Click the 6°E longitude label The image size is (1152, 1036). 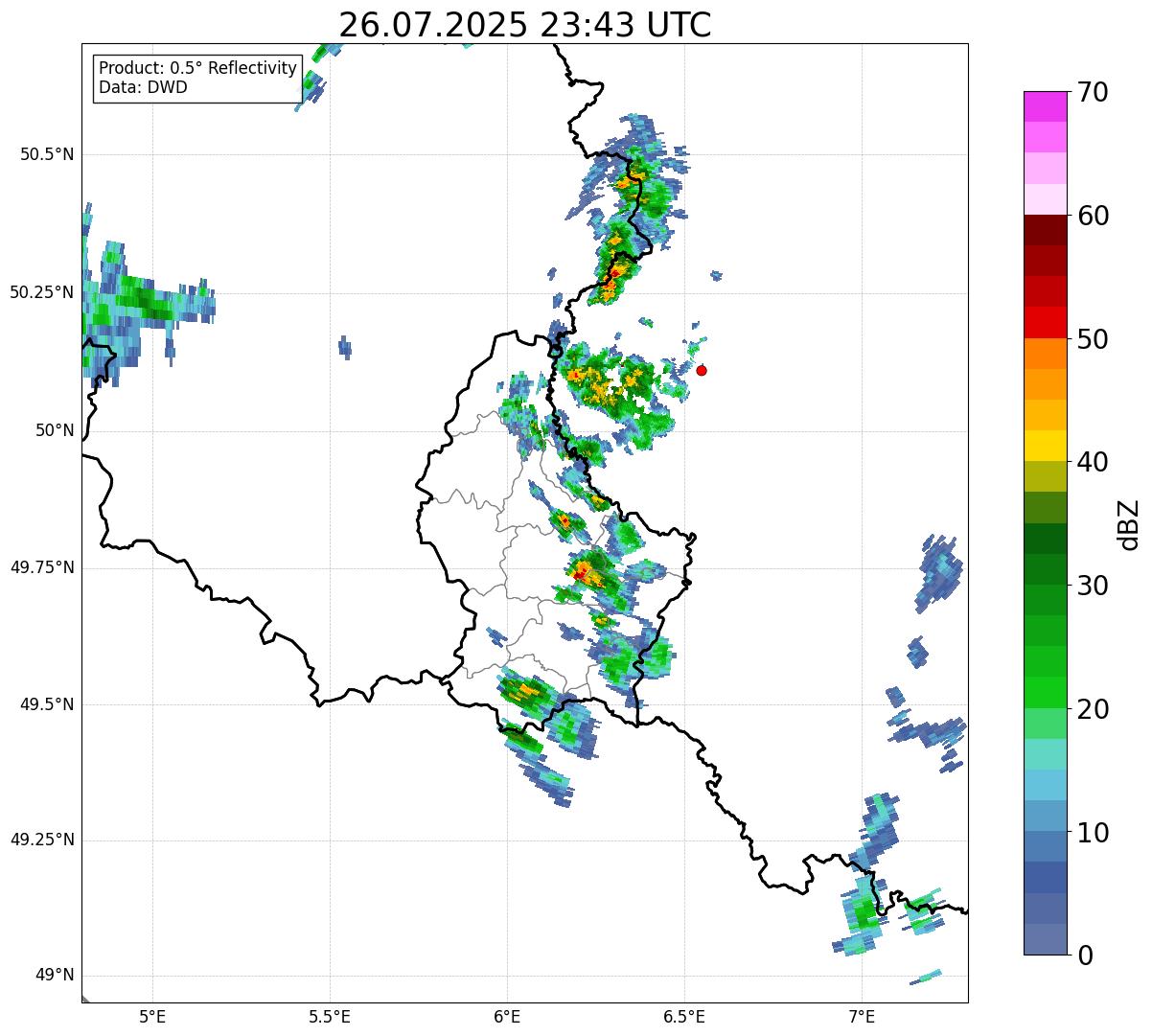pyautogui.click(x=507, y=1016)
